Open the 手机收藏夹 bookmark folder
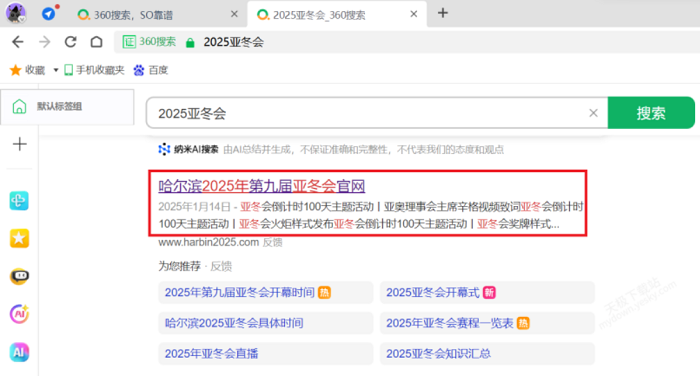700x376 pixels. (94, 70)
